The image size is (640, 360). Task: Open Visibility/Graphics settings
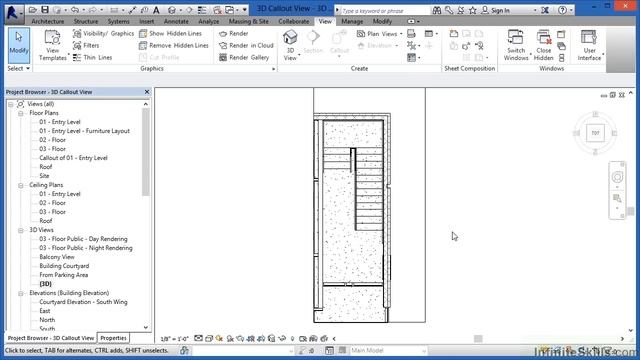pyautogui.click(x=103, y=33)
